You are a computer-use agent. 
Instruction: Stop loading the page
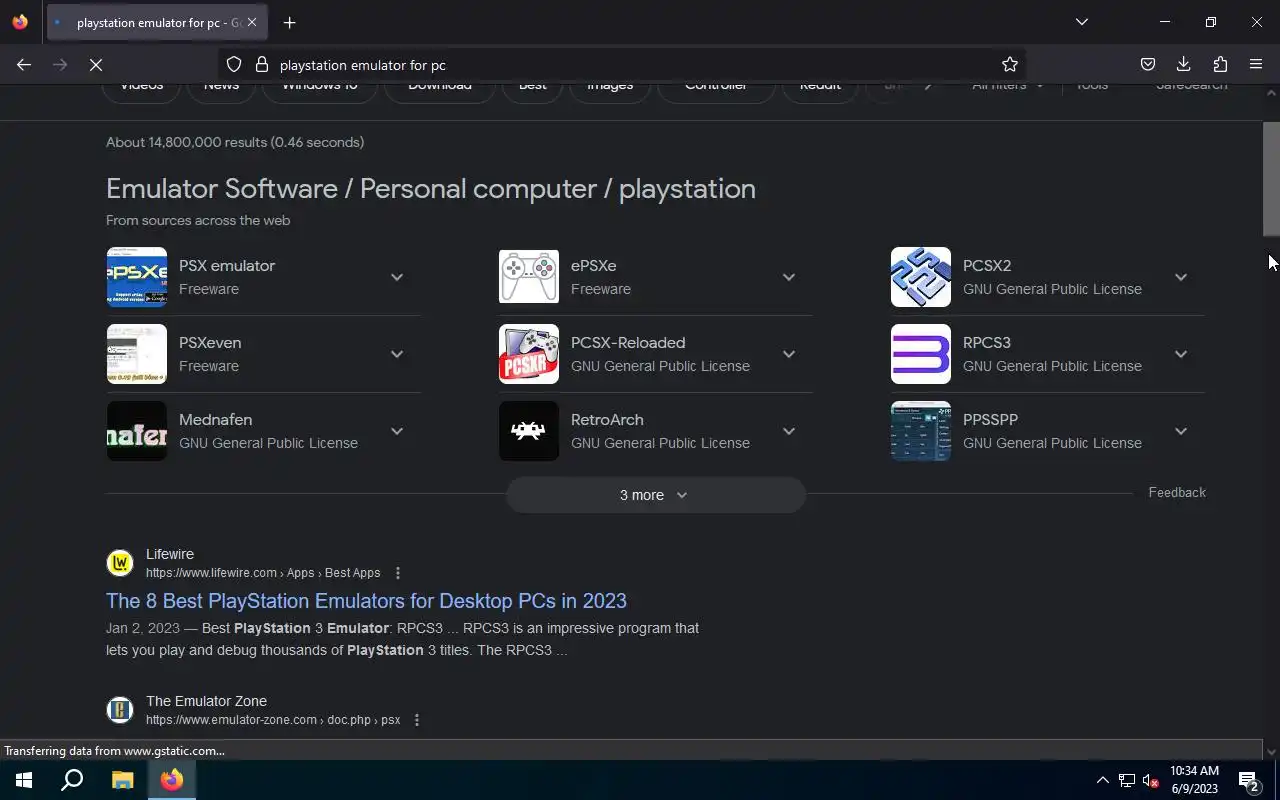tap(96, 64)
